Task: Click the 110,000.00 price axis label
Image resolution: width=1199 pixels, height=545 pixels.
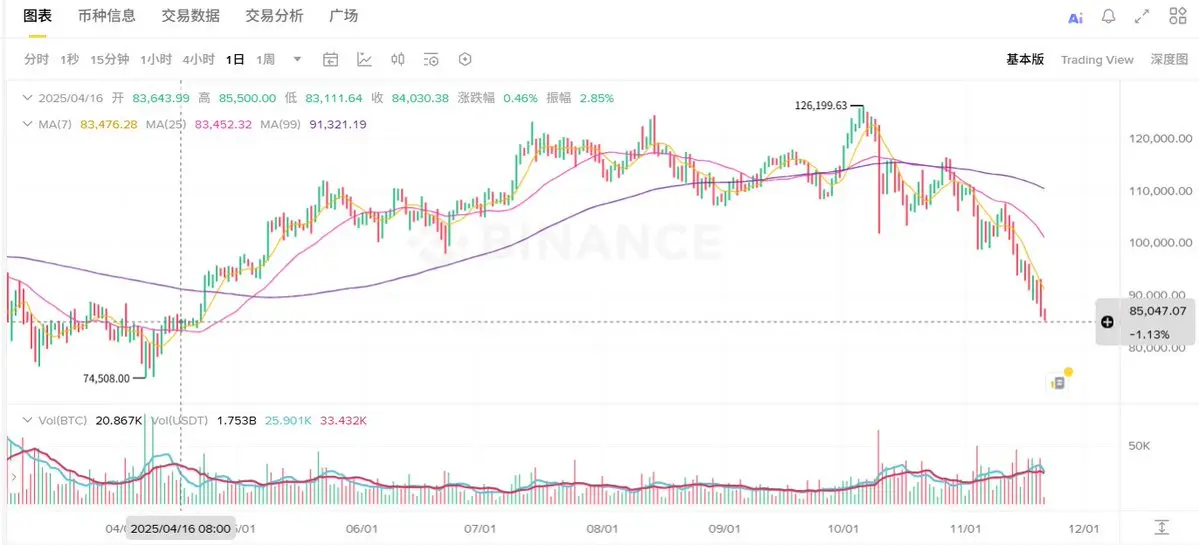Action: tap(1160, 191)
